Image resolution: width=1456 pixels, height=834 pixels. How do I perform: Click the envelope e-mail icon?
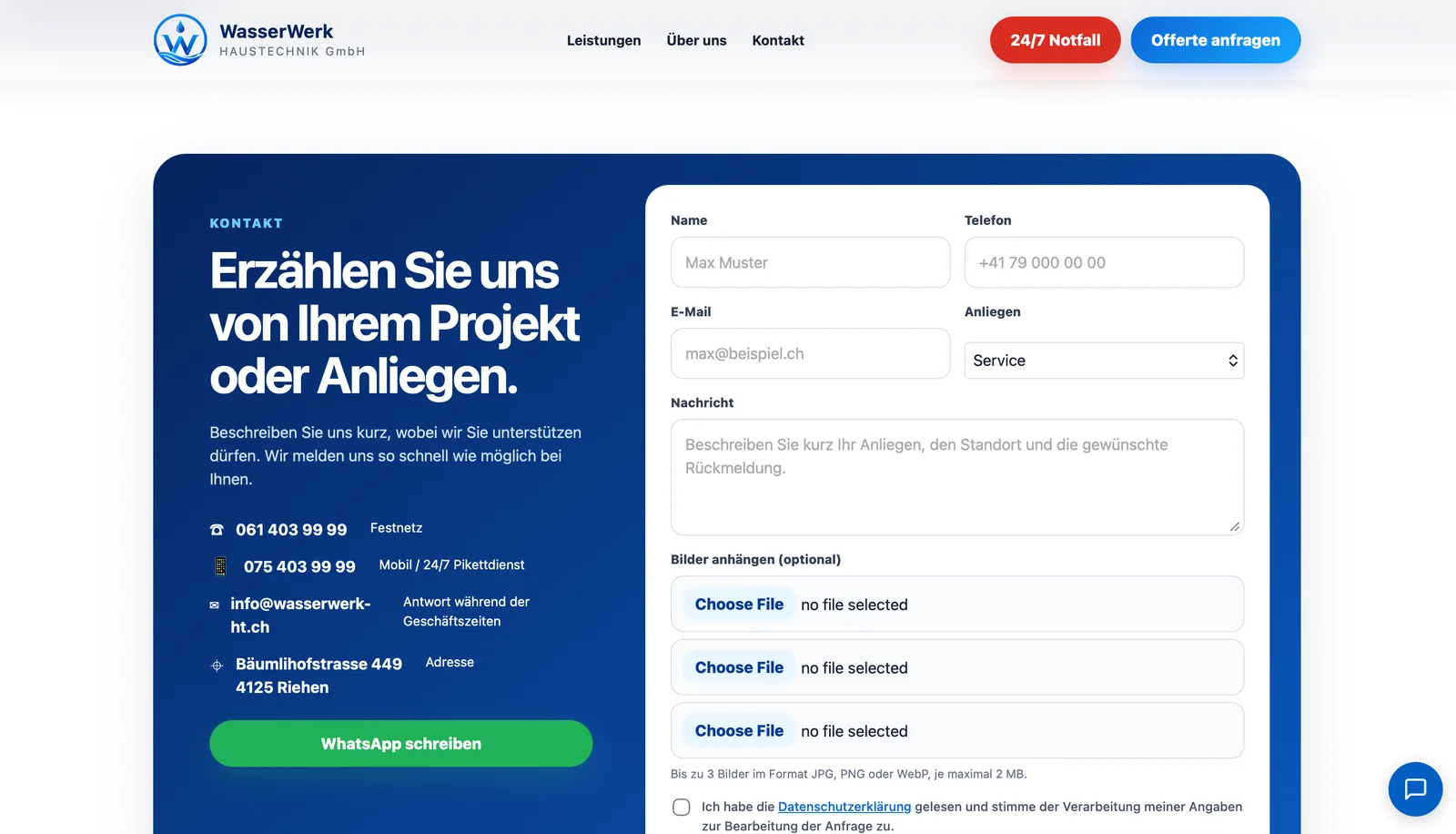(x=215, y=605)
